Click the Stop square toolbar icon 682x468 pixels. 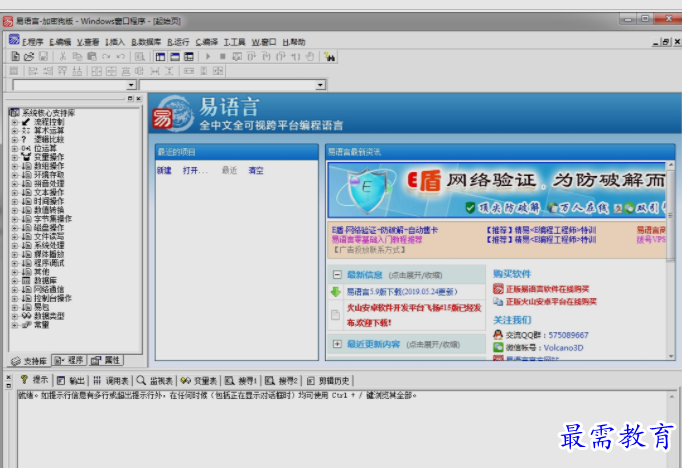[x=223, y=57]
